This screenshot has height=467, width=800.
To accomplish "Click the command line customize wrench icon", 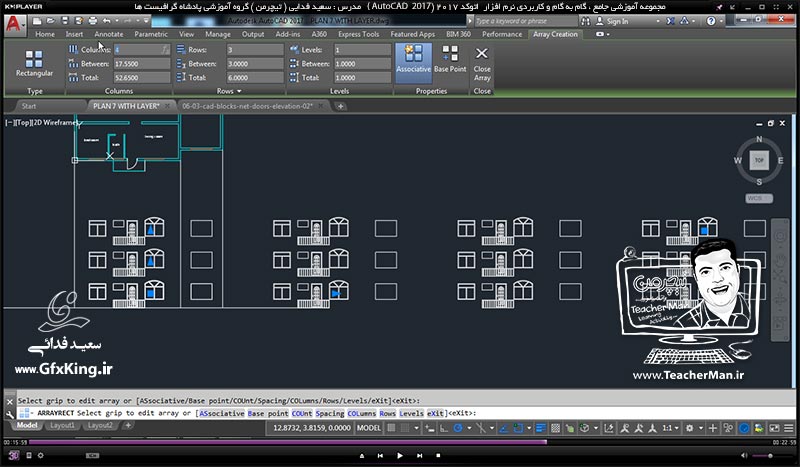I will (x=10, y=414).
